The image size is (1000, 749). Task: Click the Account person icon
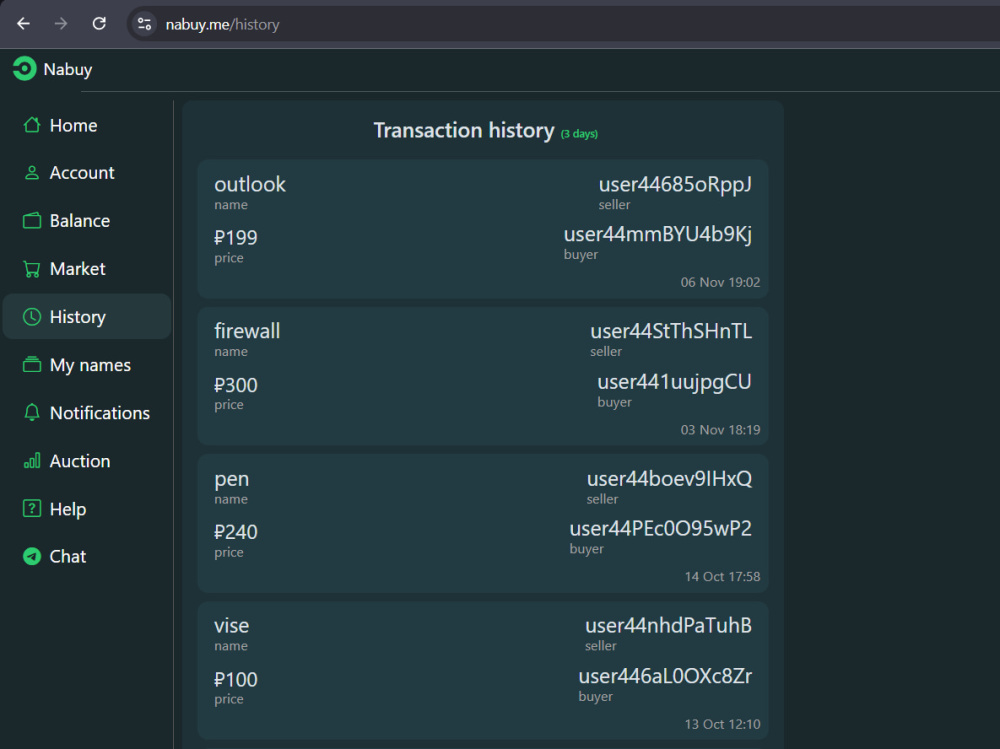pyautogui.click(x=32, y=173)
